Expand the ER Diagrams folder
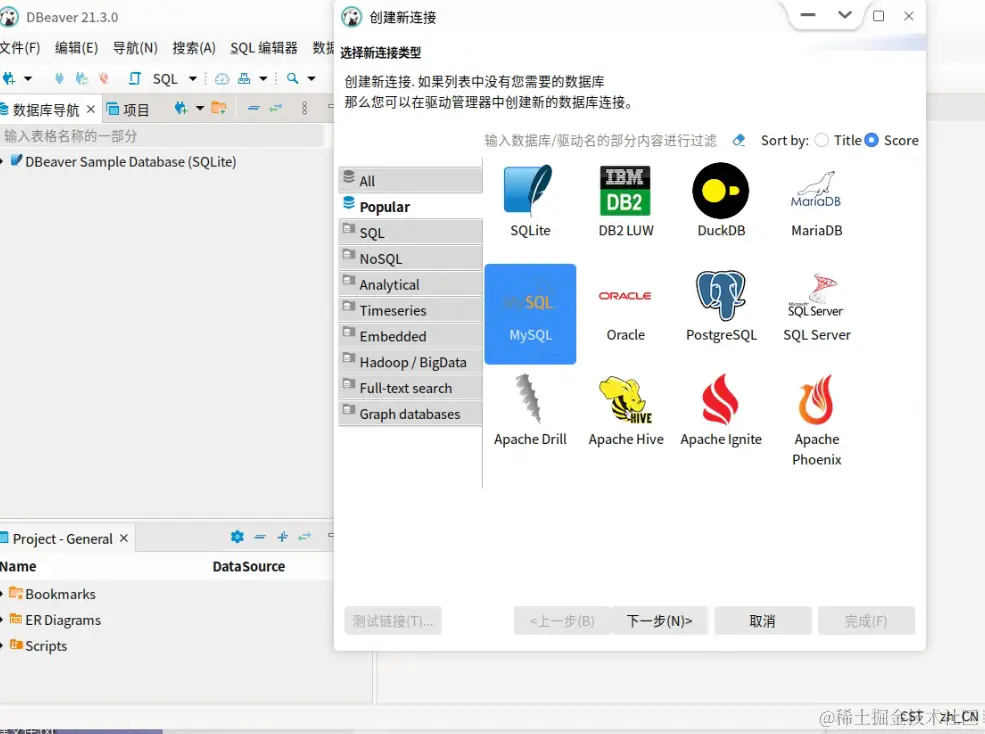 2,620
